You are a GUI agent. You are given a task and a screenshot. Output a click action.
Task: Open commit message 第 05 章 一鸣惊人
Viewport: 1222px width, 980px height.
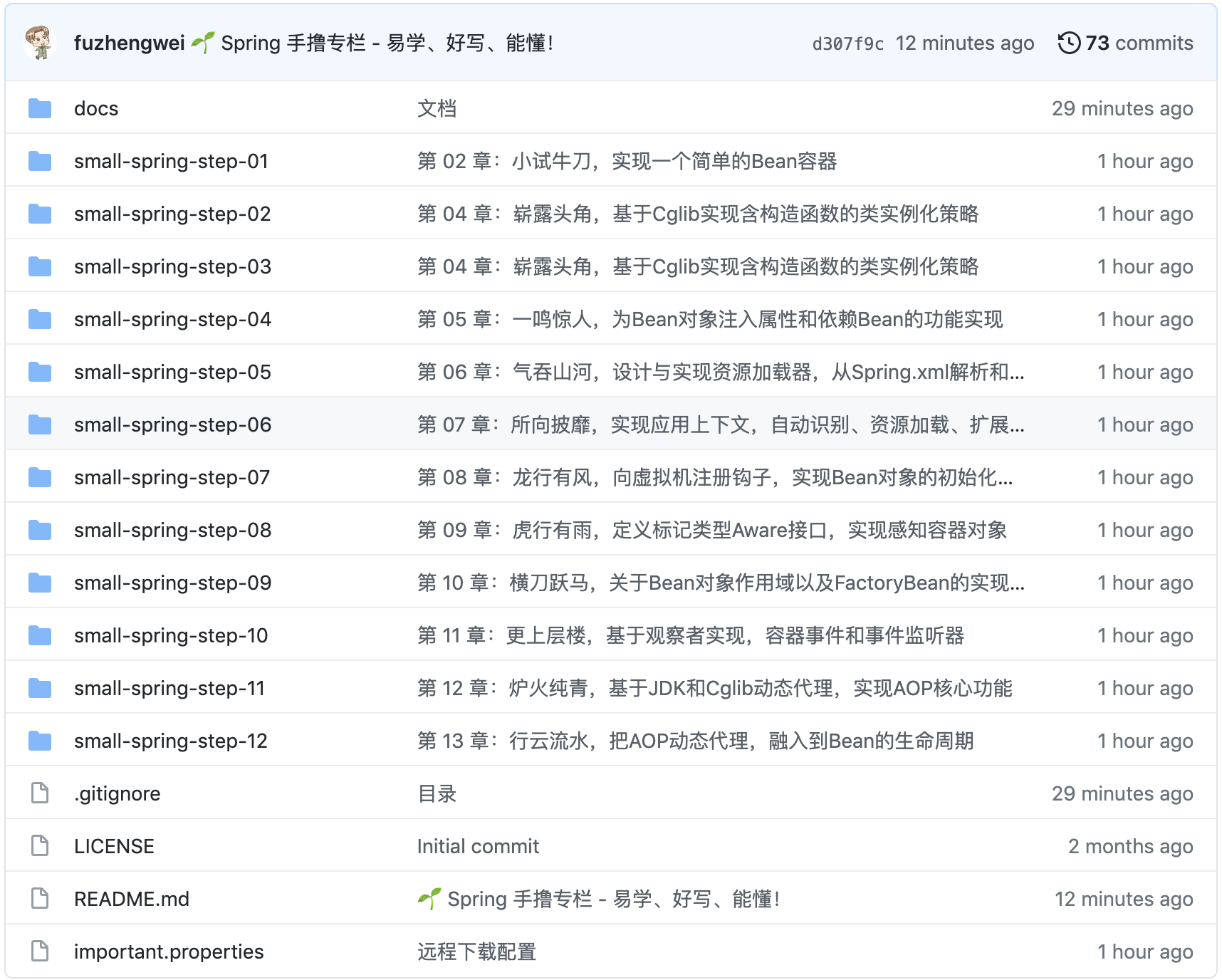pos(710,319)
